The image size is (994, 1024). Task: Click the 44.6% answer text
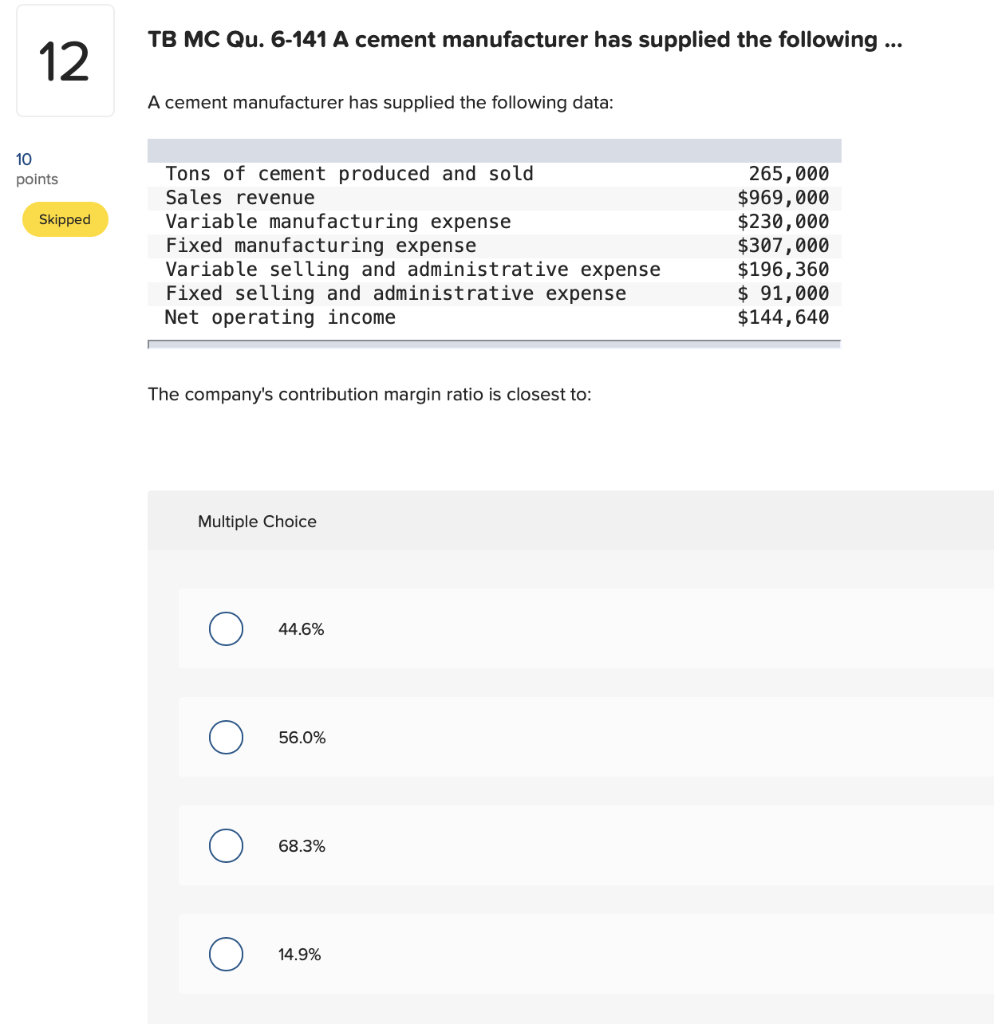point(301,629)
